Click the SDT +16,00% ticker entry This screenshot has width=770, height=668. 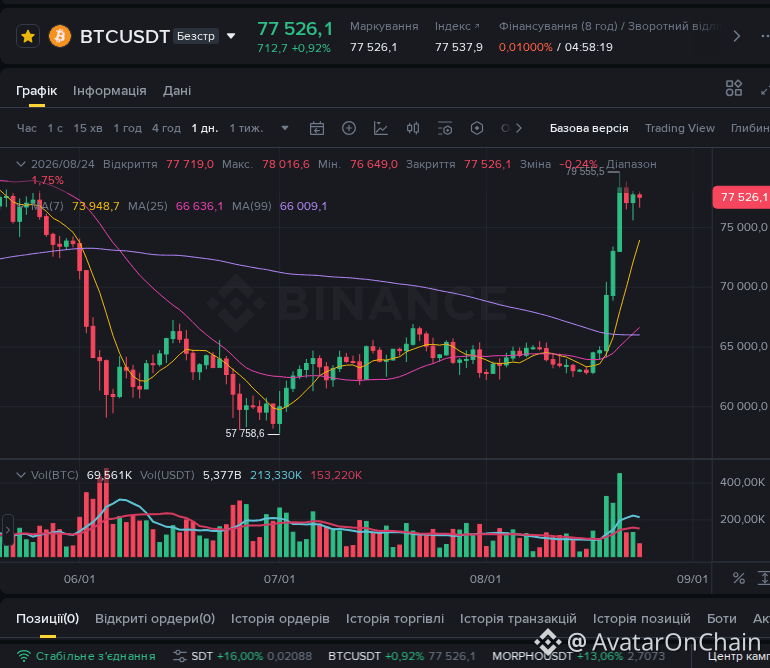click(251, 656)
